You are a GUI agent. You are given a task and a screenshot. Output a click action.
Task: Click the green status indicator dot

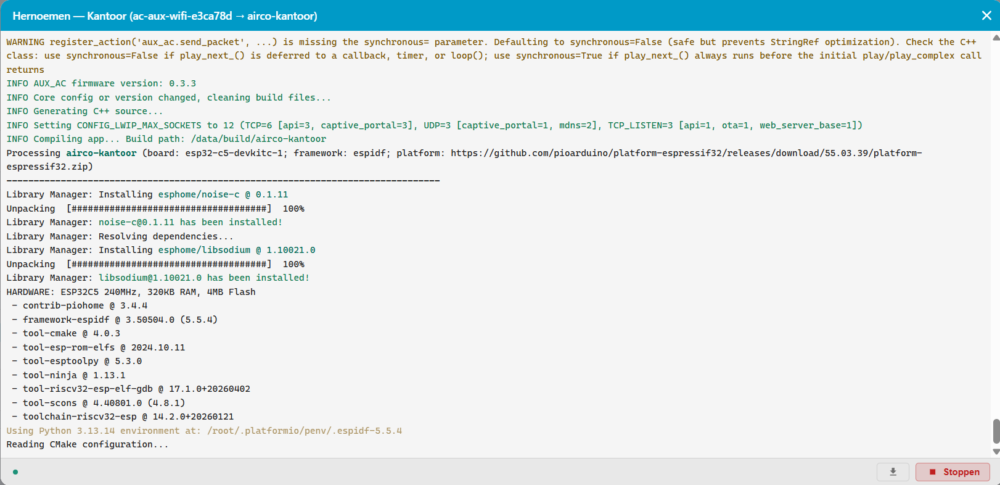coord(15,472)
